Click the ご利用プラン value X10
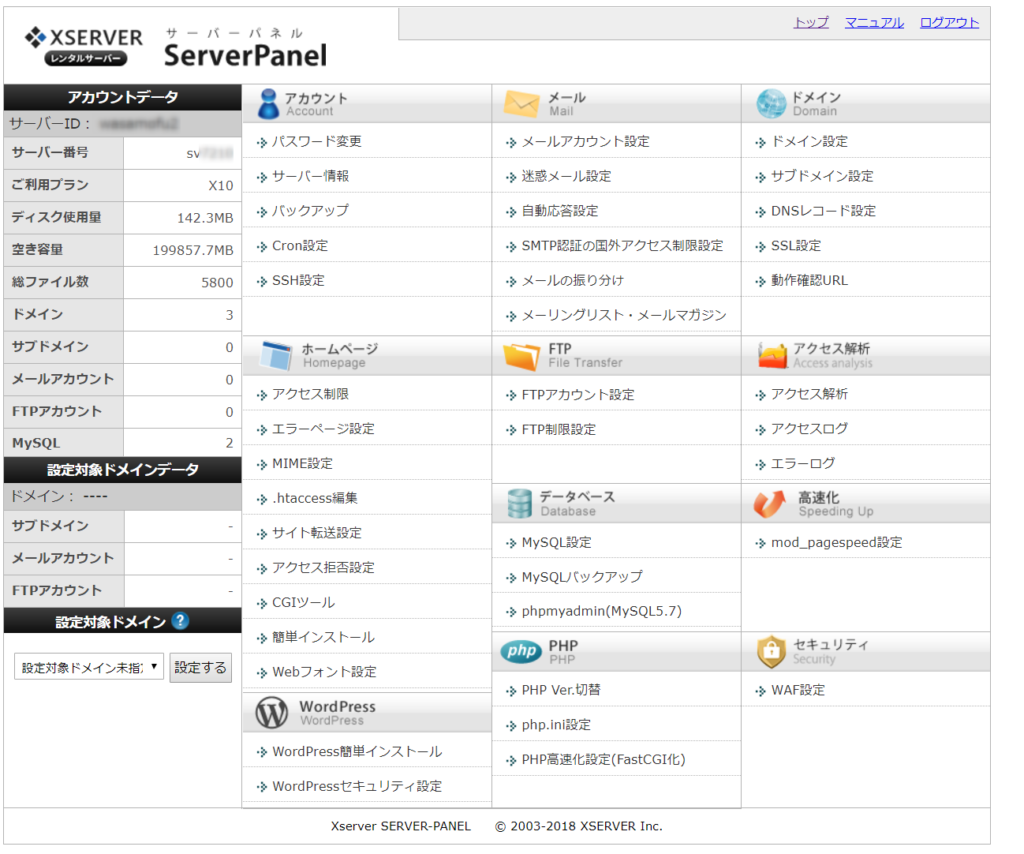Image resolution: width=1024 pixels, height=854 pixels. (221, 185)
